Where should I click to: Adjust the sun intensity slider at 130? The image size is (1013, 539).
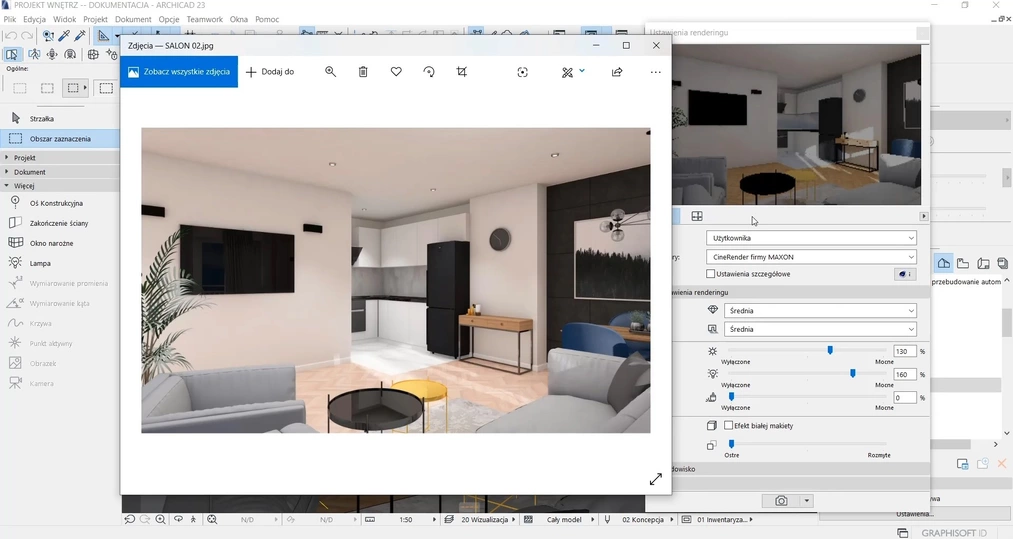pos(830,350)
